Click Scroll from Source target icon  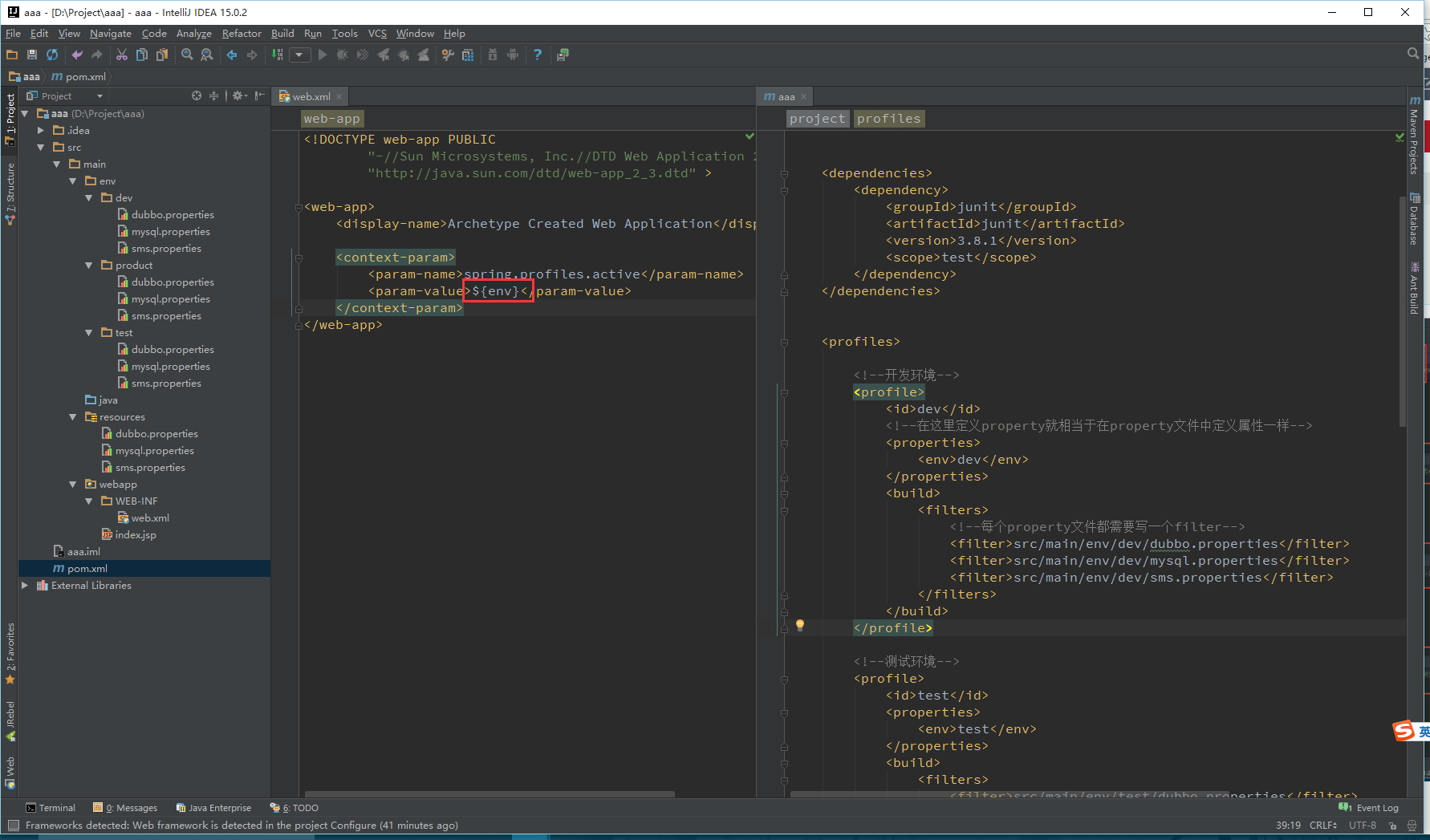(x=197, y=95)
